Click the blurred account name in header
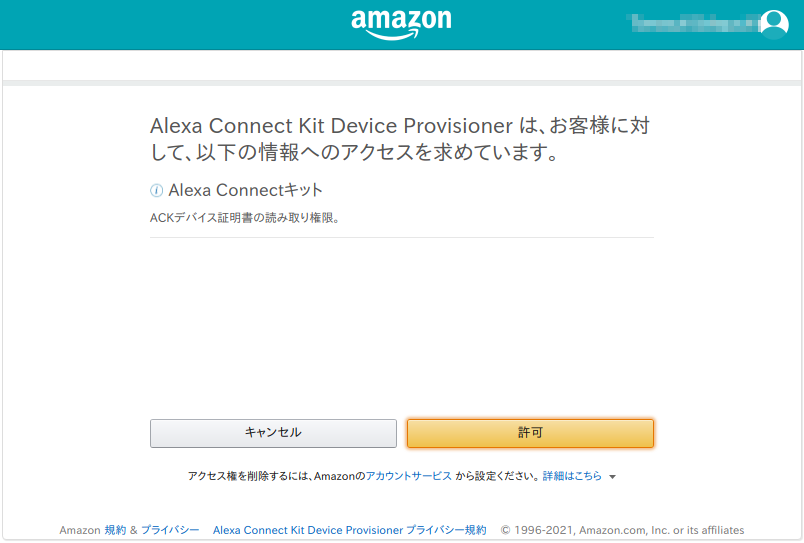 [692, 23]
